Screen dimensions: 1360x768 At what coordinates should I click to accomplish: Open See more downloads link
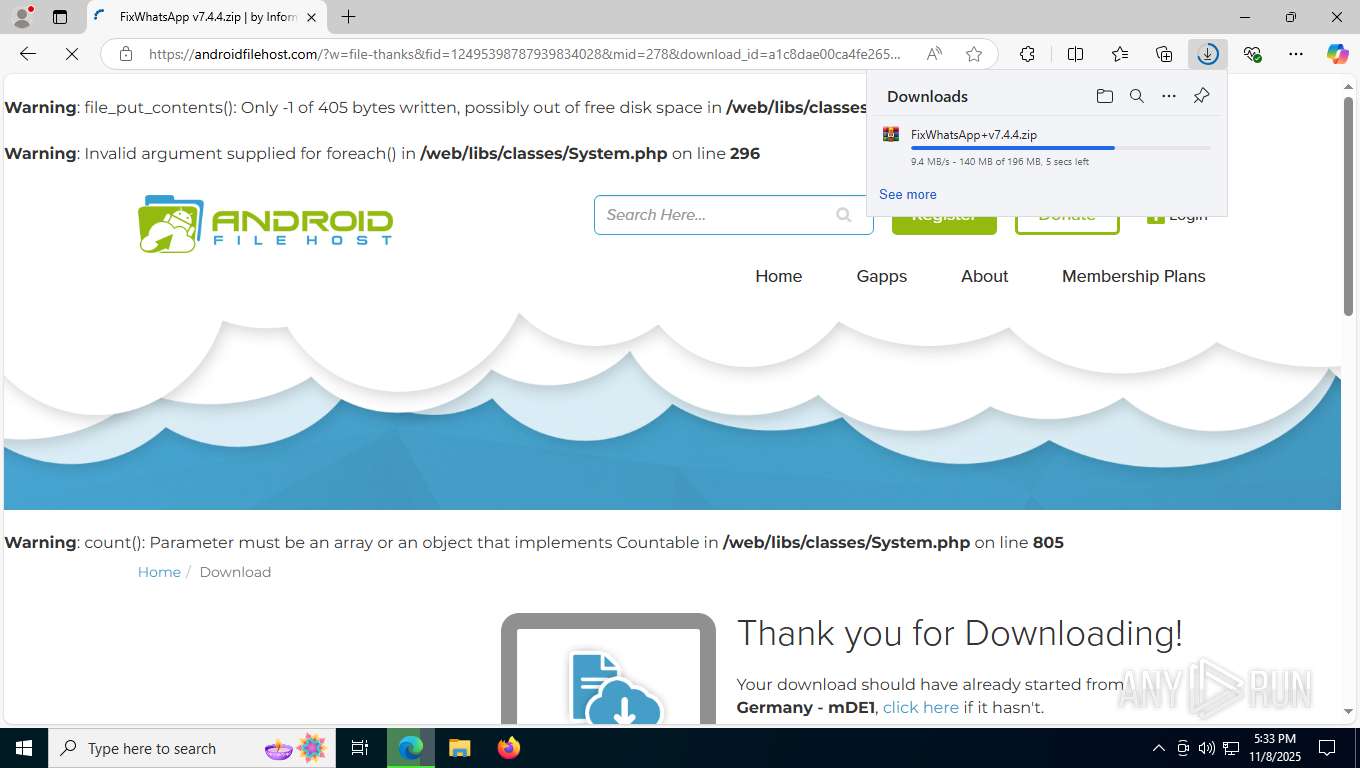coord(908,194)
